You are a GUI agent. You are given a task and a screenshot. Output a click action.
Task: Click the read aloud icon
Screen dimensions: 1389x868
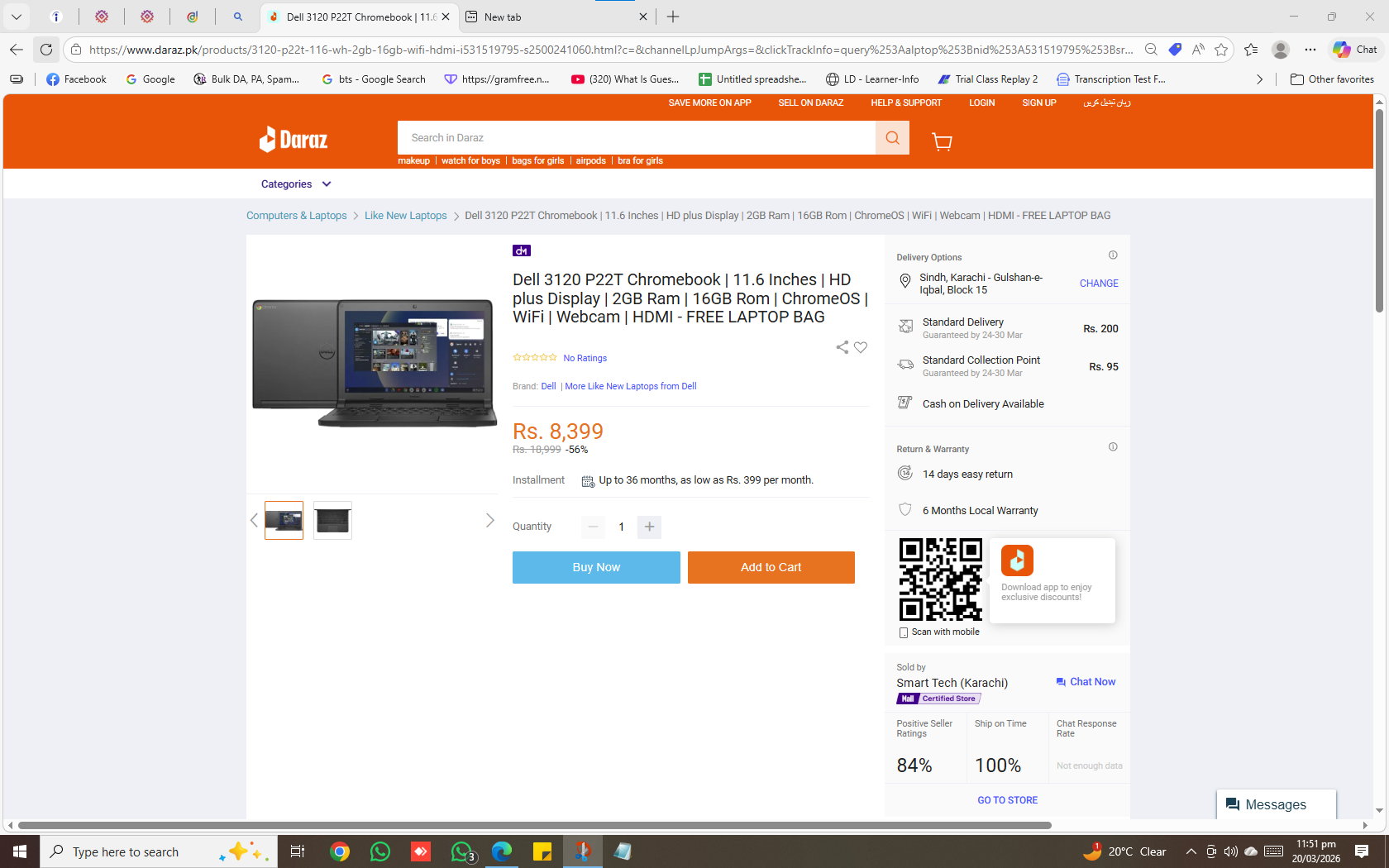[x=1198, y=50]
